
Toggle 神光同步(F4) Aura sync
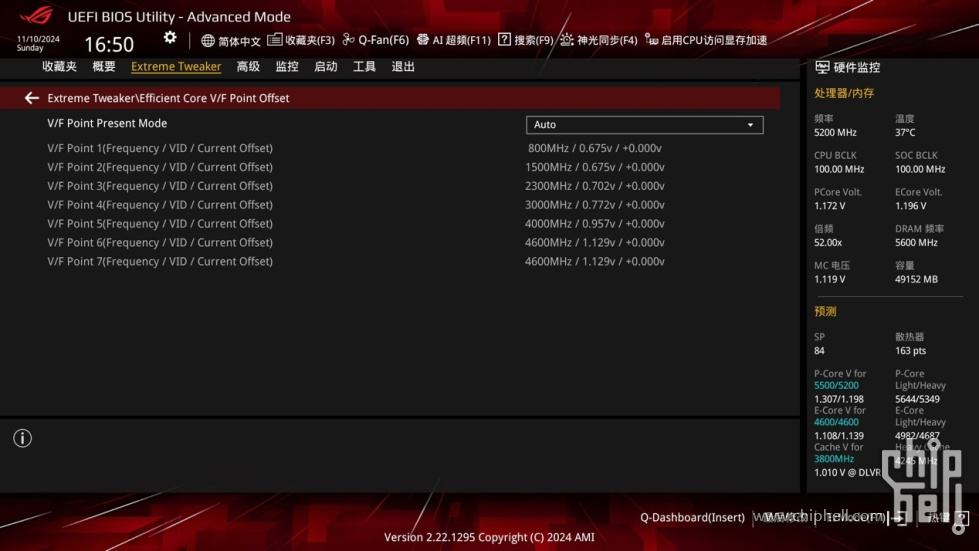point(599,40)
